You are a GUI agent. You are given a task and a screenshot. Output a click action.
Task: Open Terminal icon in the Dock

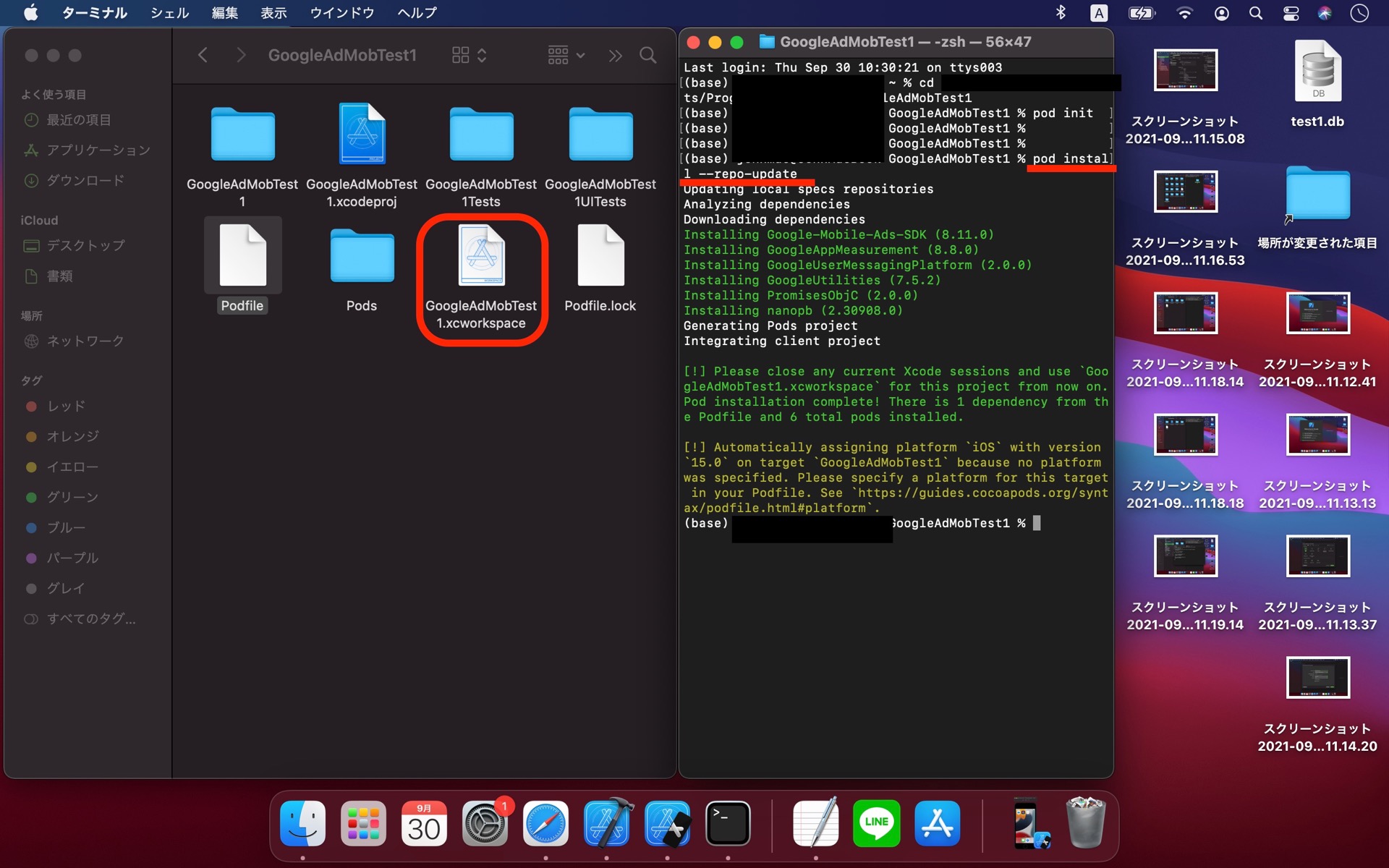tap(728, 823)
